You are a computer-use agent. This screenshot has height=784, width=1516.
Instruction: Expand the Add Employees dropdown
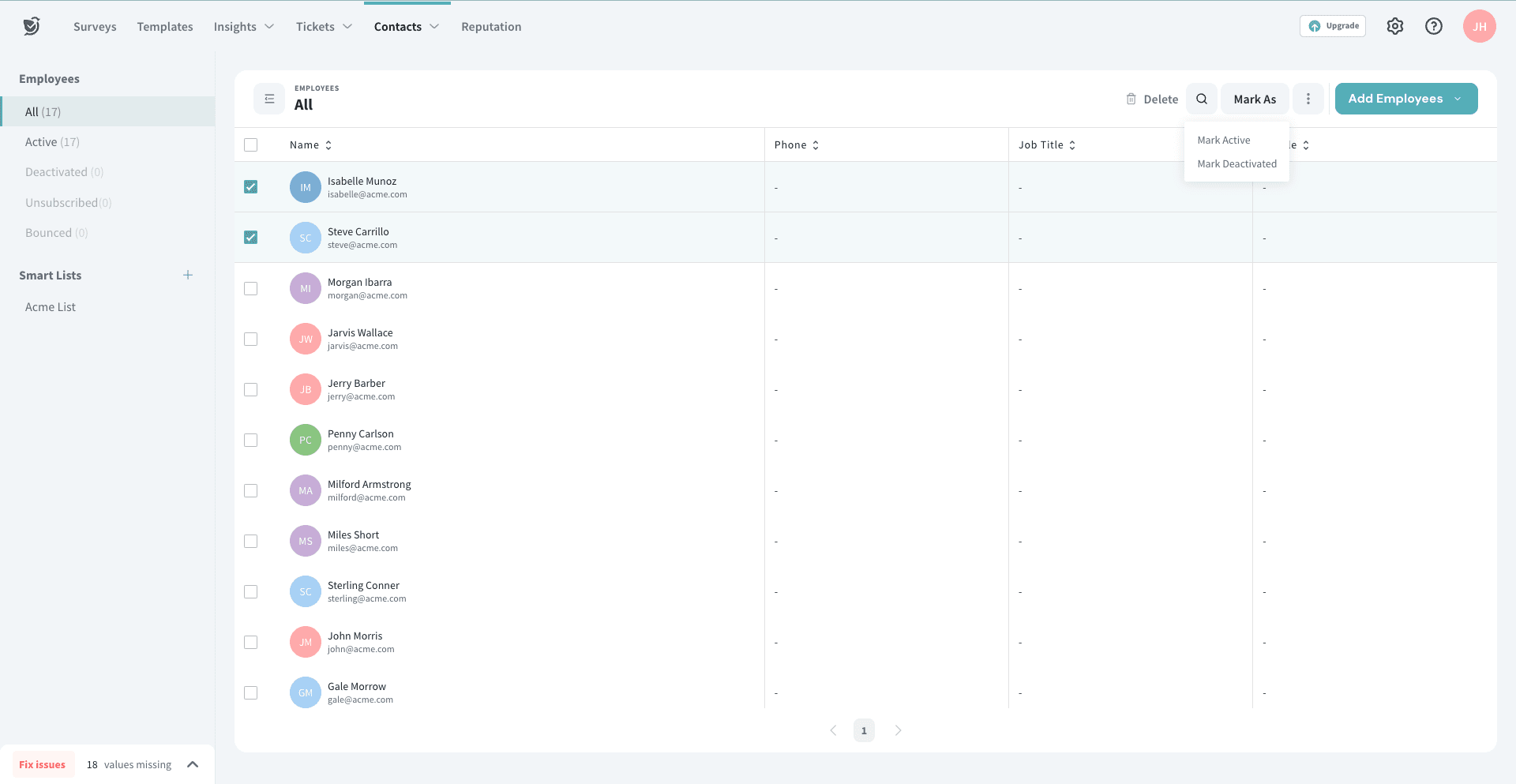coord(1458,99)
